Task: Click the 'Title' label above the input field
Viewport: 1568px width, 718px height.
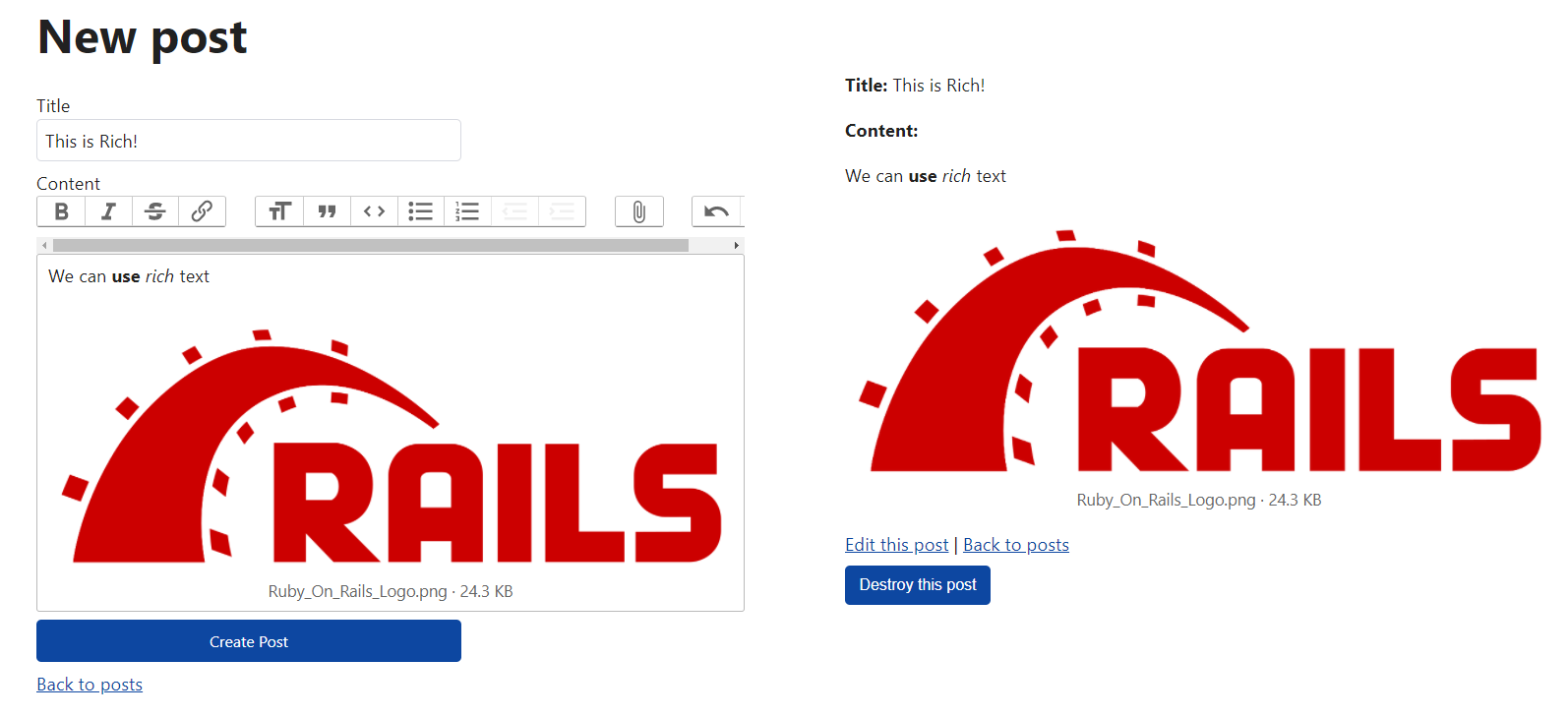Action: tap(53, 106)
